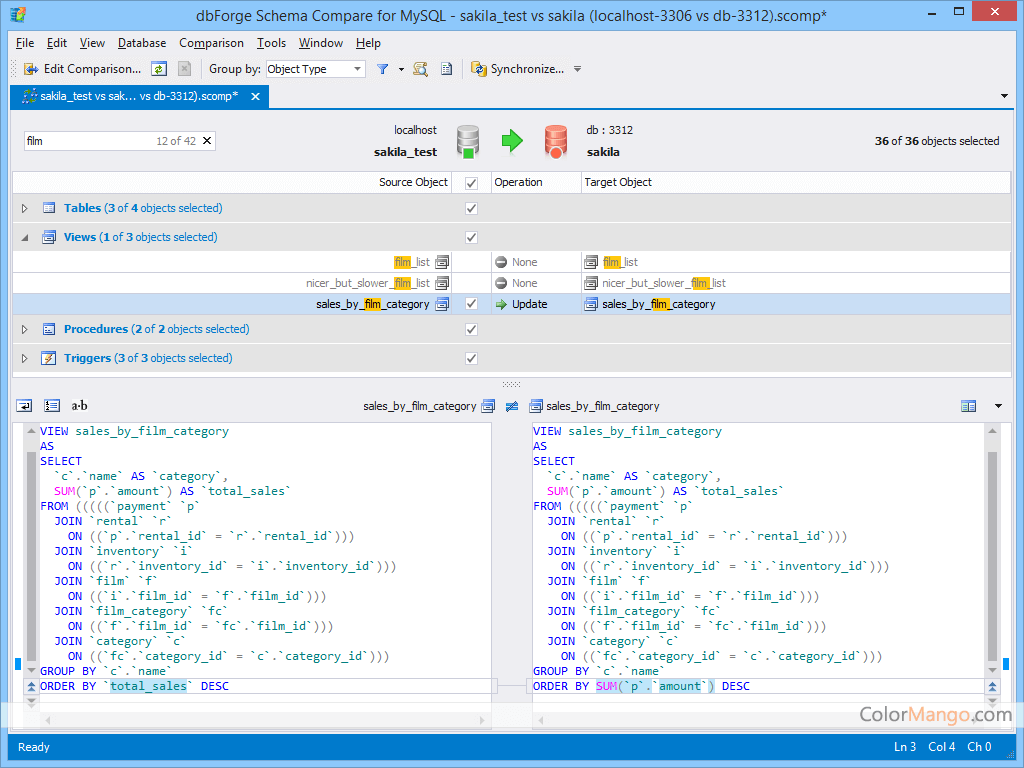This screenshot has height=768, width=1024.
Task: Click the comparison report icon
Action: coord(447,69)
